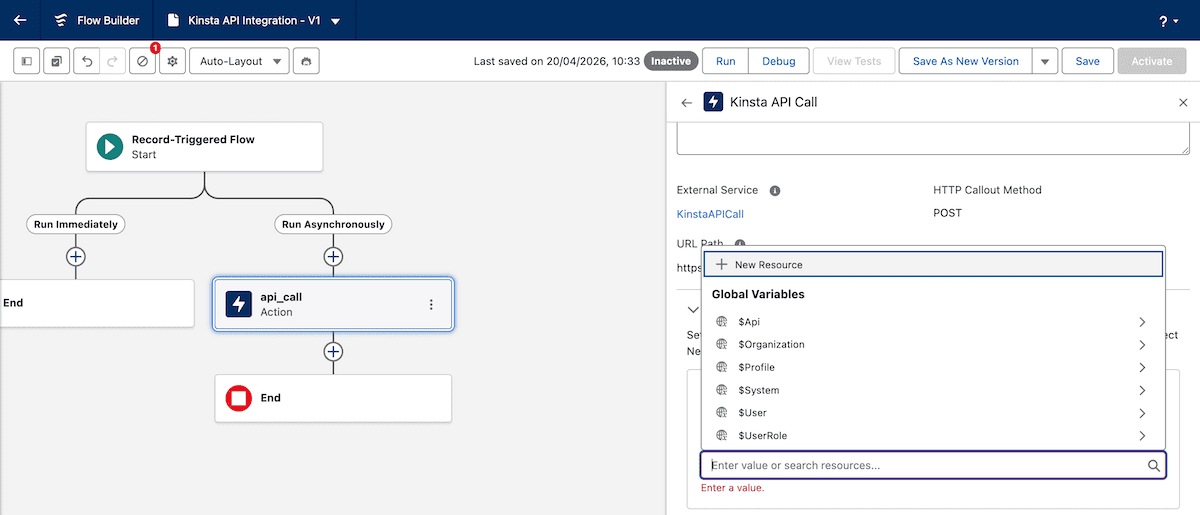Expand the $Api global variable

933,322
